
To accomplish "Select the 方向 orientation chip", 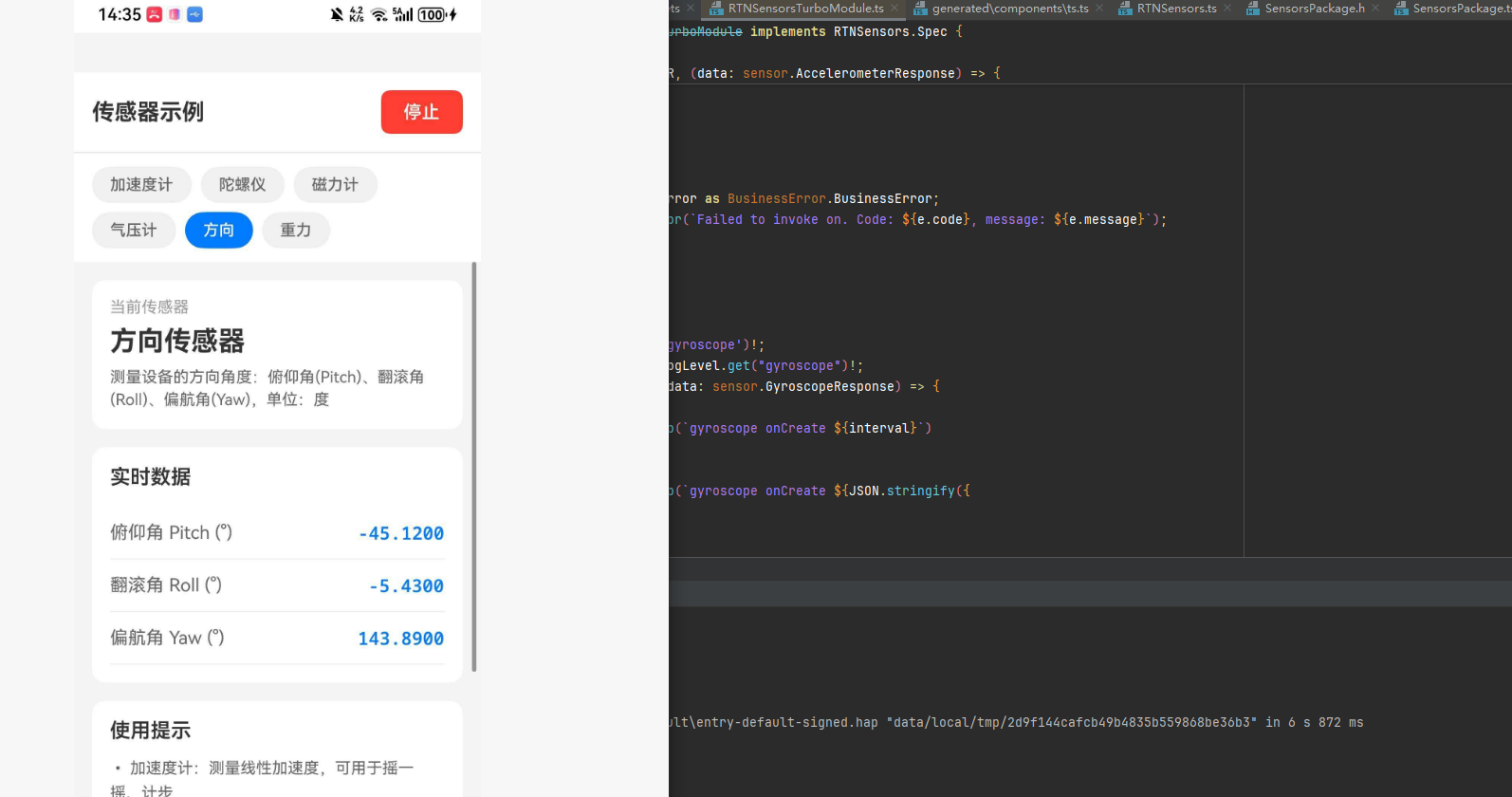I will 218,230.
